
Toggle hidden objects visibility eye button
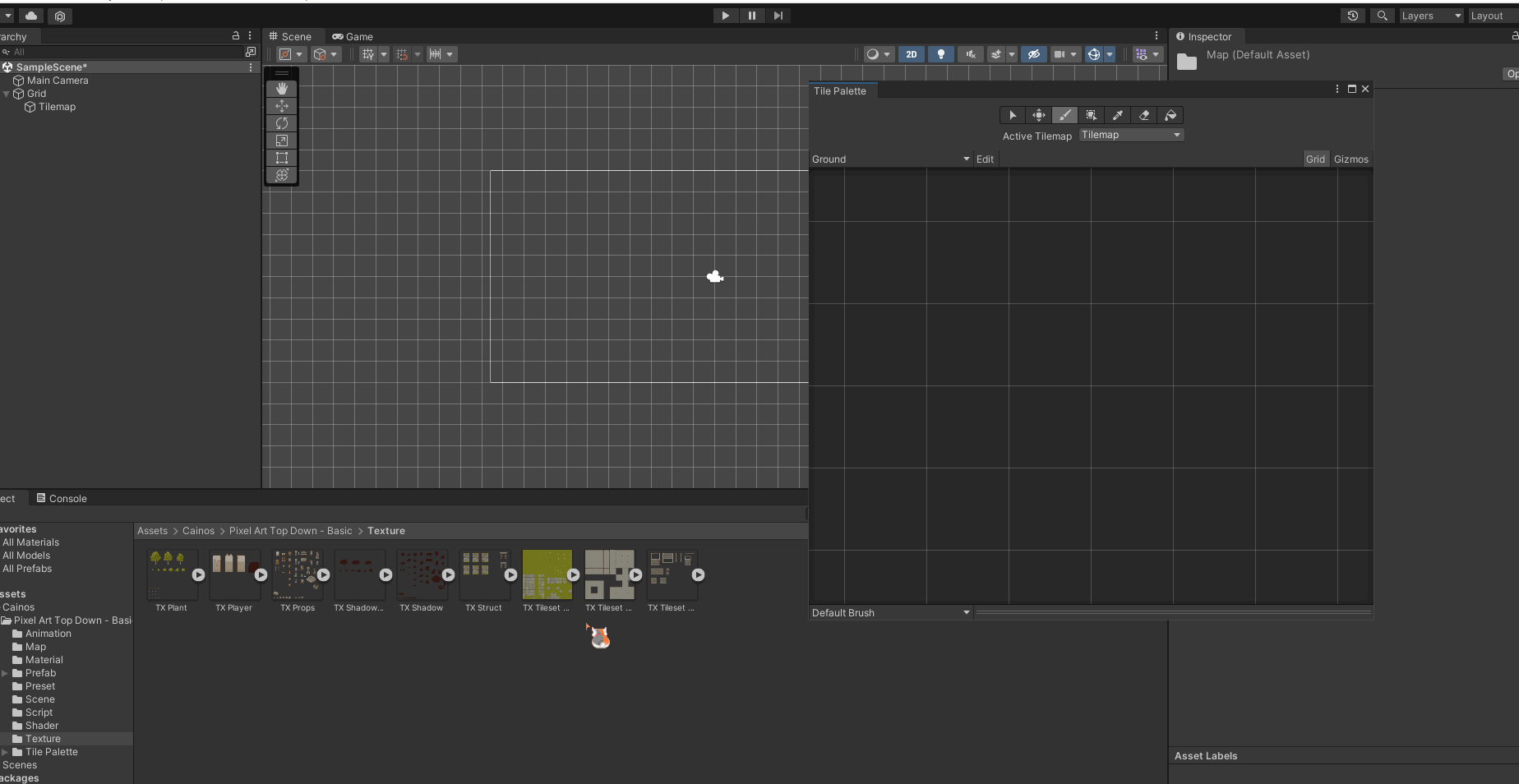pos(1034,54)
